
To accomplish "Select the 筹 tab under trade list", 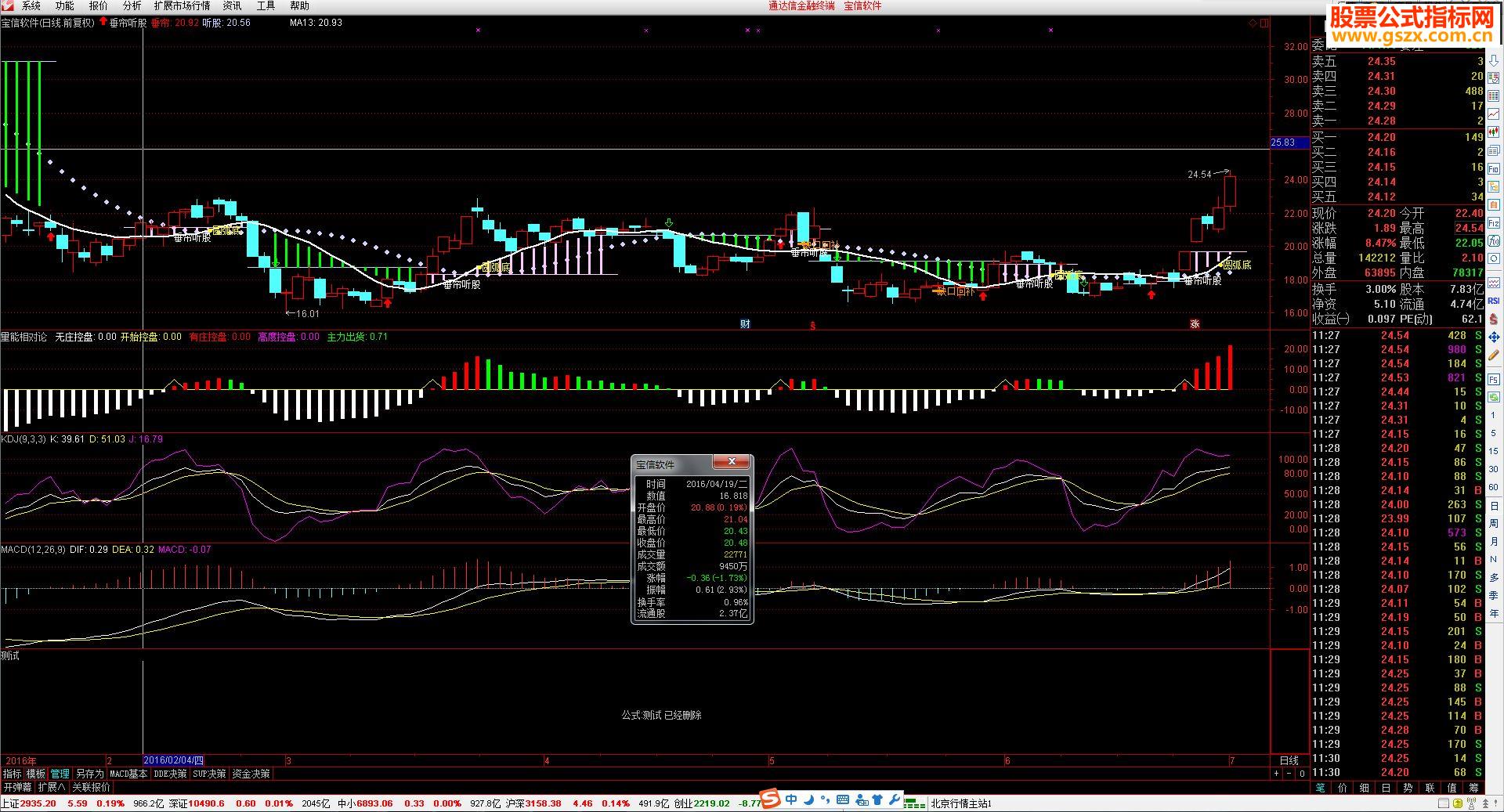I will (1473, 788).
